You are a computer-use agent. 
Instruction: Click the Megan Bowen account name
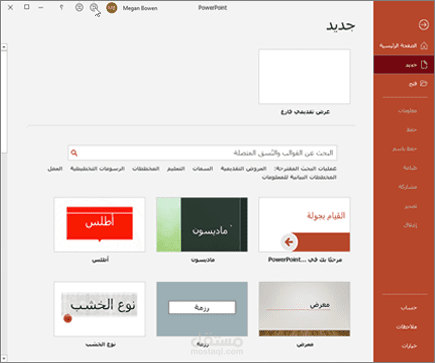pyautogui.click(x=140, y=8)
